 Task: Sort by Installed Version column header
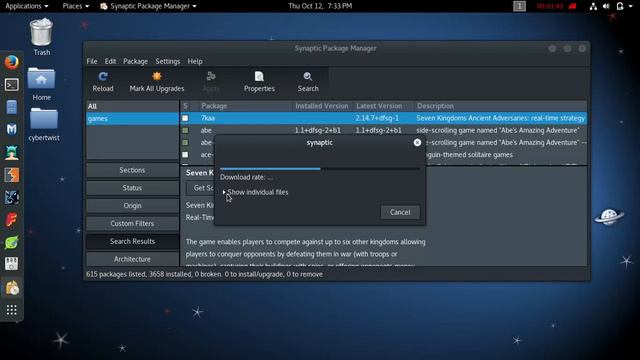(322, 106)
